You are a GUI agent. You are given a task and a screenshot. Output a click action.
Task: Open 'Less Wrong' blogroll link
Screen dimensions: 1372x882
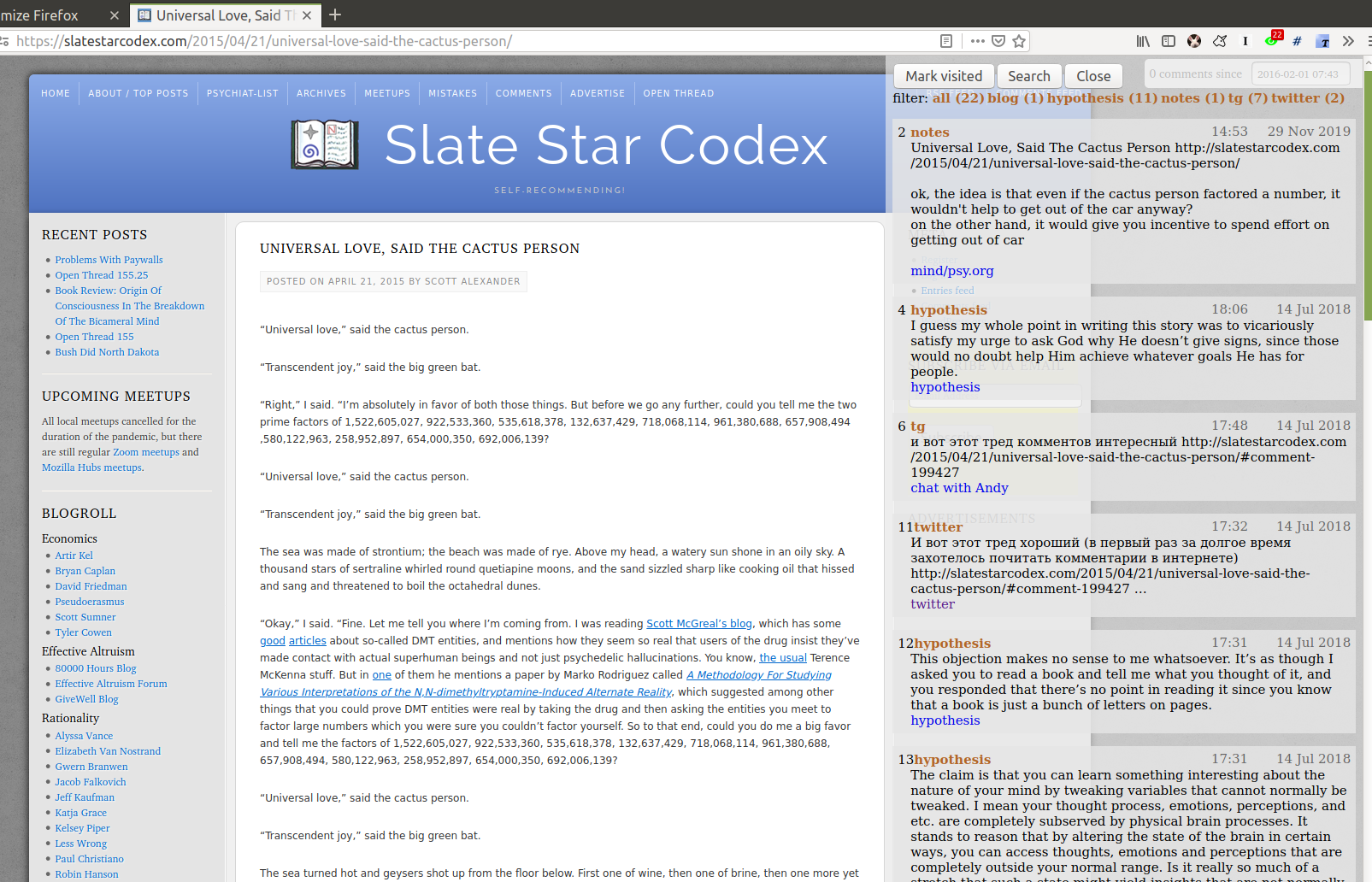[81, 844]
